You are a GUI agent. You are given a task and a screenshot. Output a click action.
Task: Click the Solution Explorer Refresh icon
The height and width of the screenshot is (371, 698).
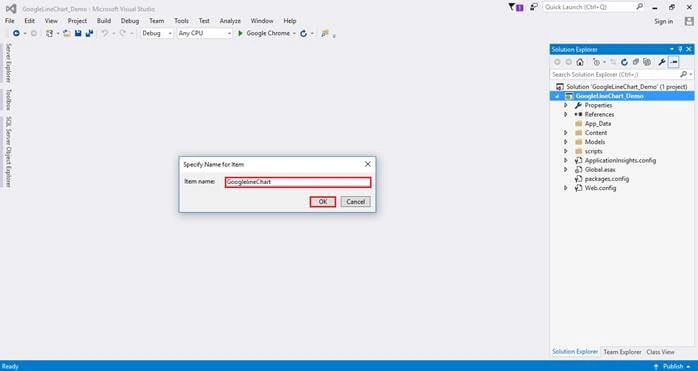624,62
